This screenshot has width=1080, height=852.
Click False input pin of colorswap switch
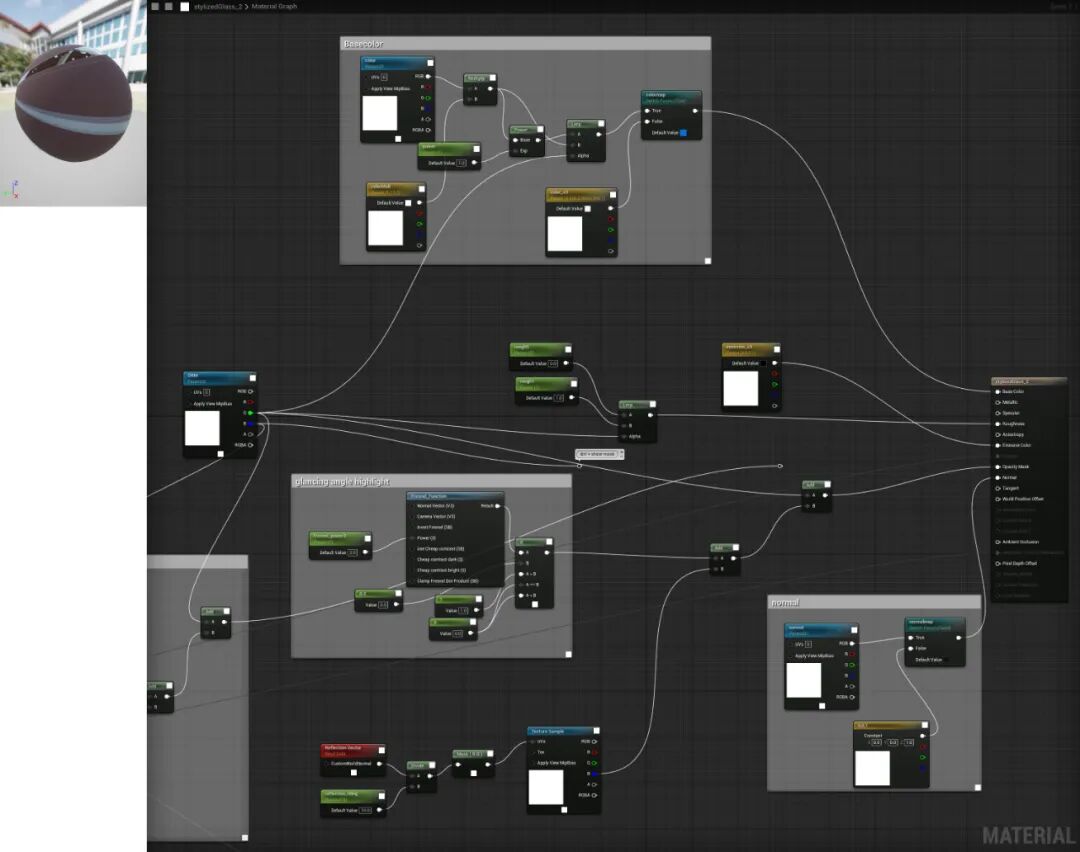tap(647, 121)
